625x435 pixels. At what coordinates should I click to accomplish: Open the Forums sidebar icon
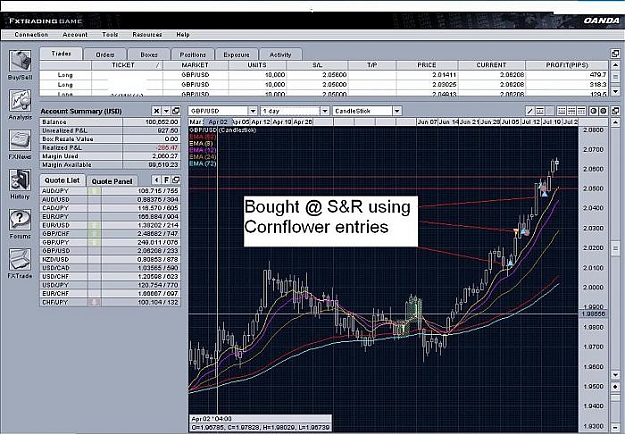20,220
